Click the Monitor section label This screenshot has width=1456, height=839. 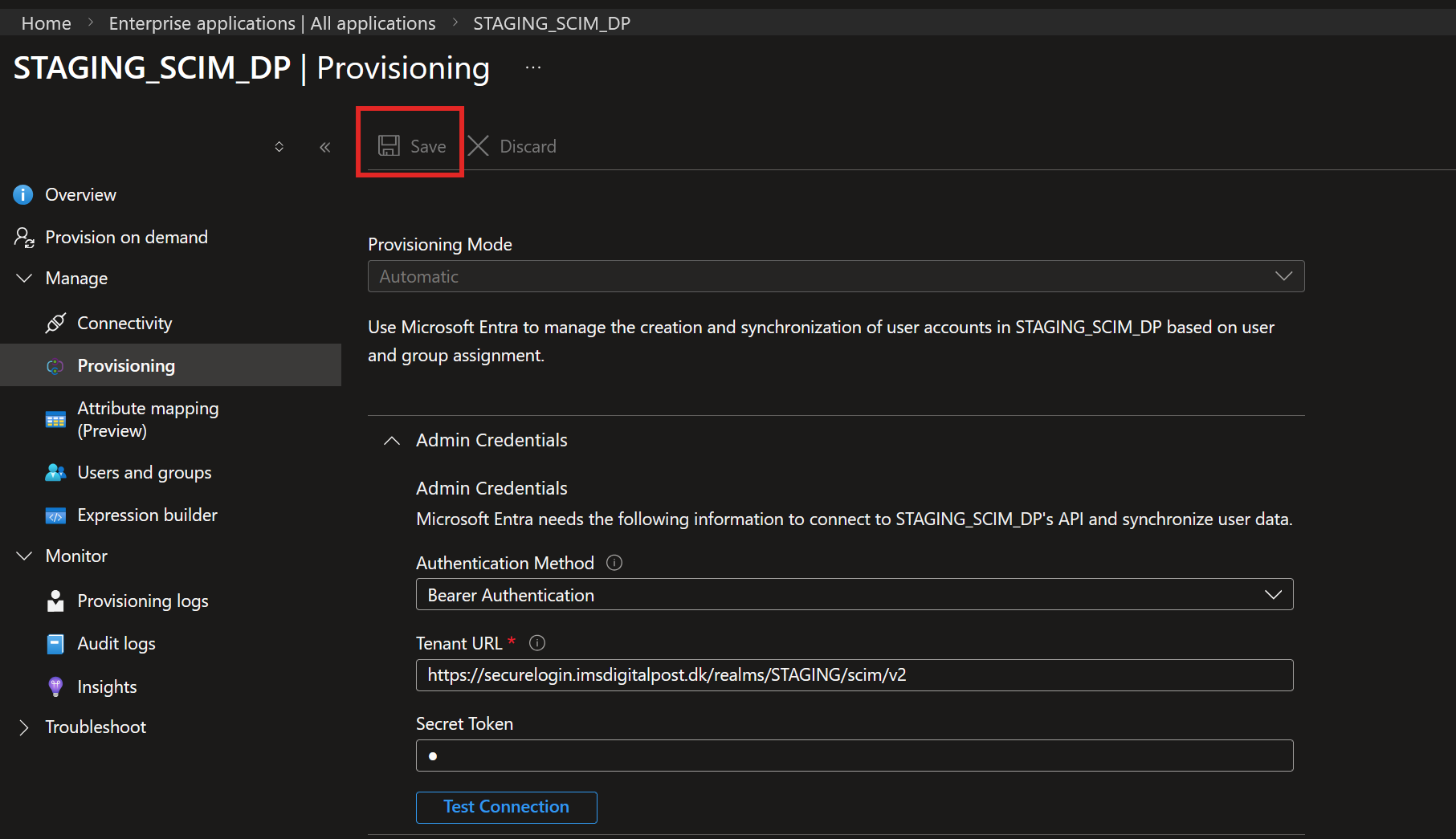tap(76, 556)
